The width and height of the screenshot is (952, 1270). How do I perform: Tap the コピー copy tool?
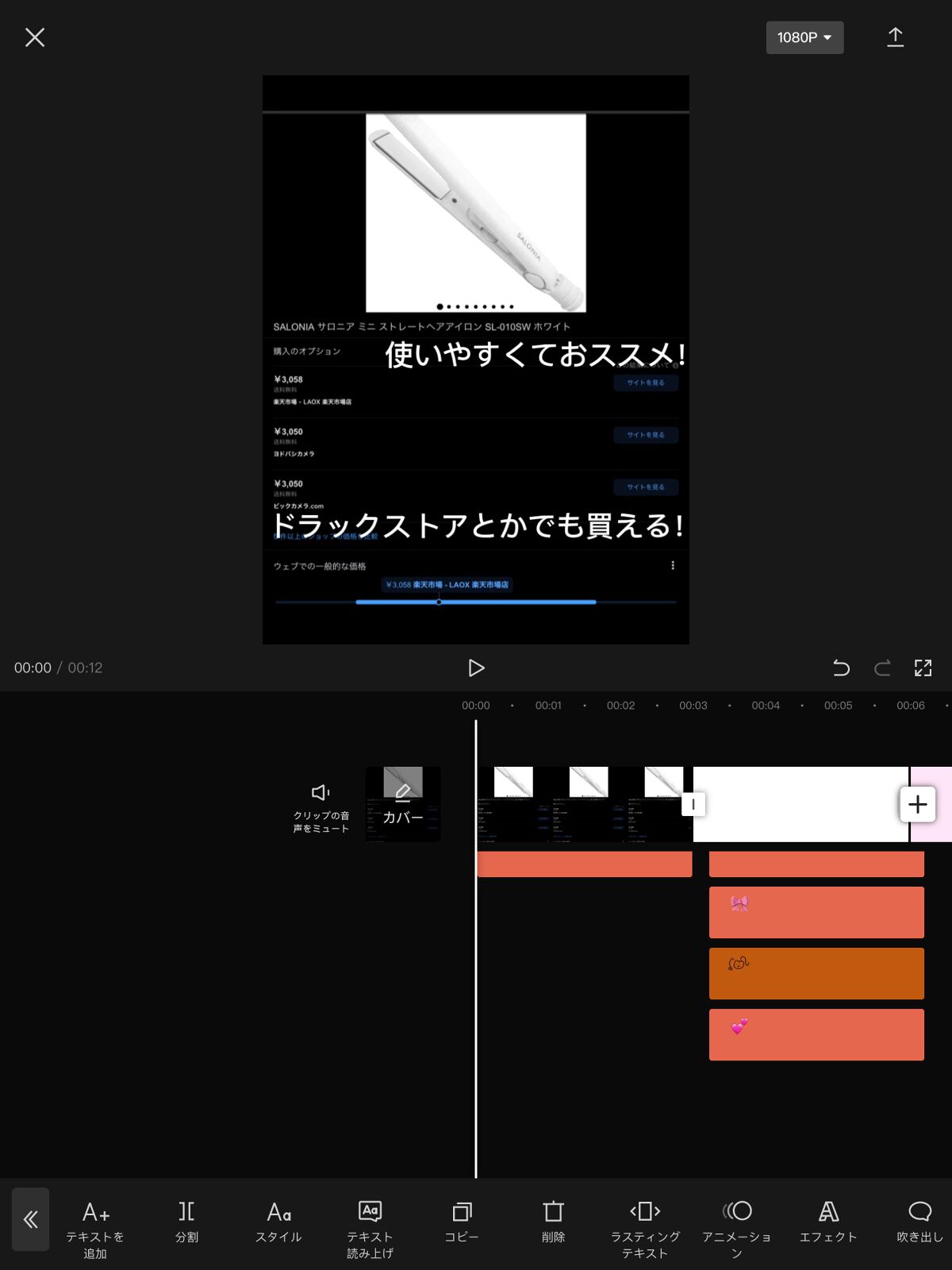(462, 1222)
